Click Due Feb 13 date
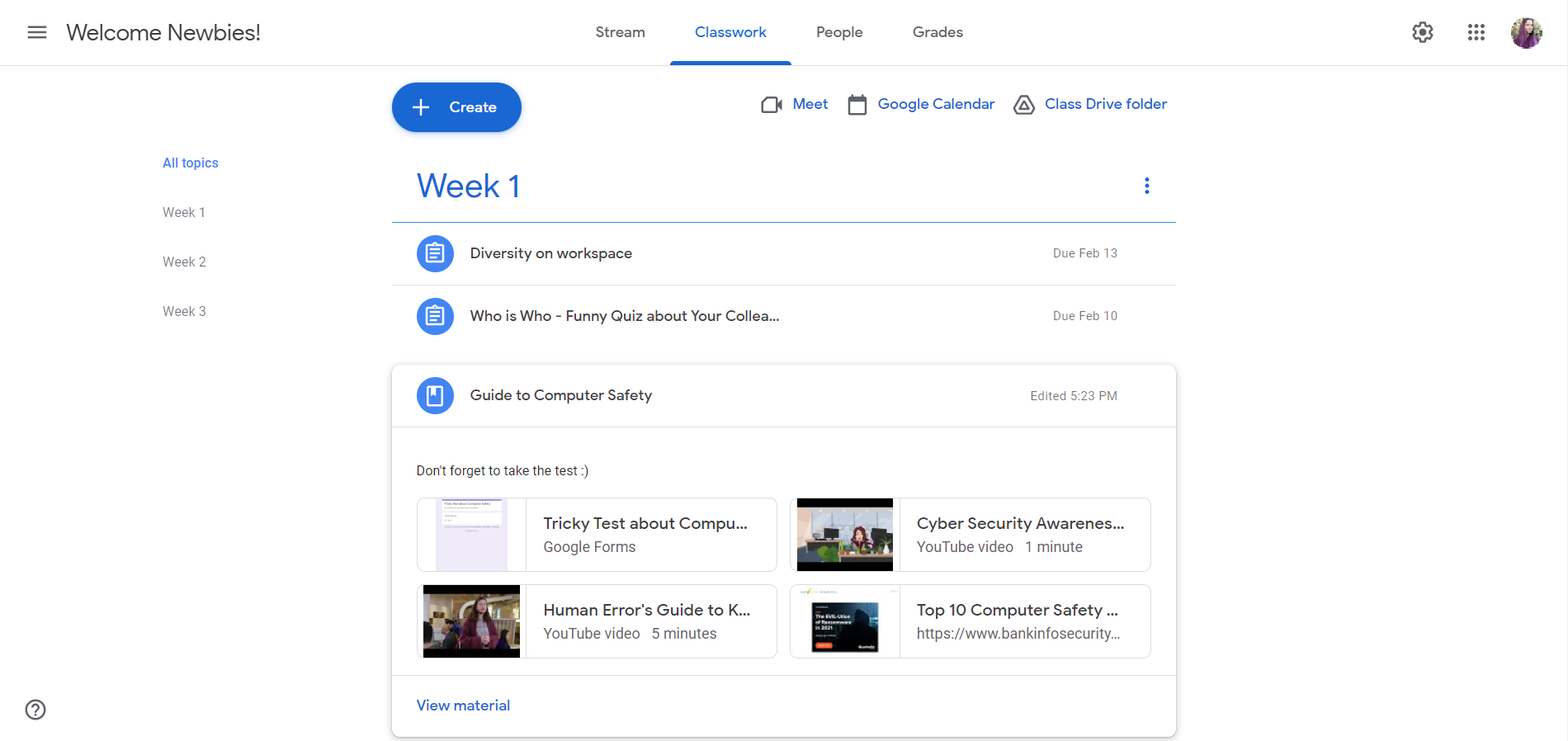Image resolution: width=1568 pixels, height=741 pixels. [1085, 253]
